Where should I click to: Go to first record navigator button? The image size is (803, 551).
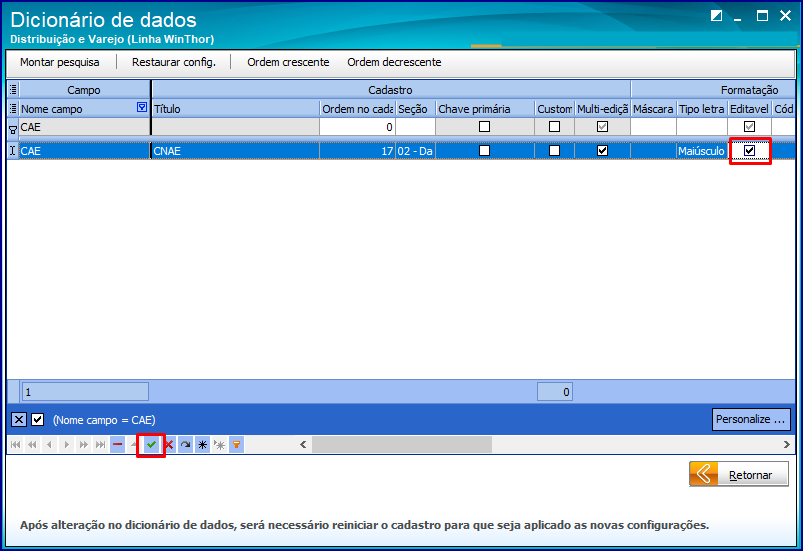tap(15, 444)
